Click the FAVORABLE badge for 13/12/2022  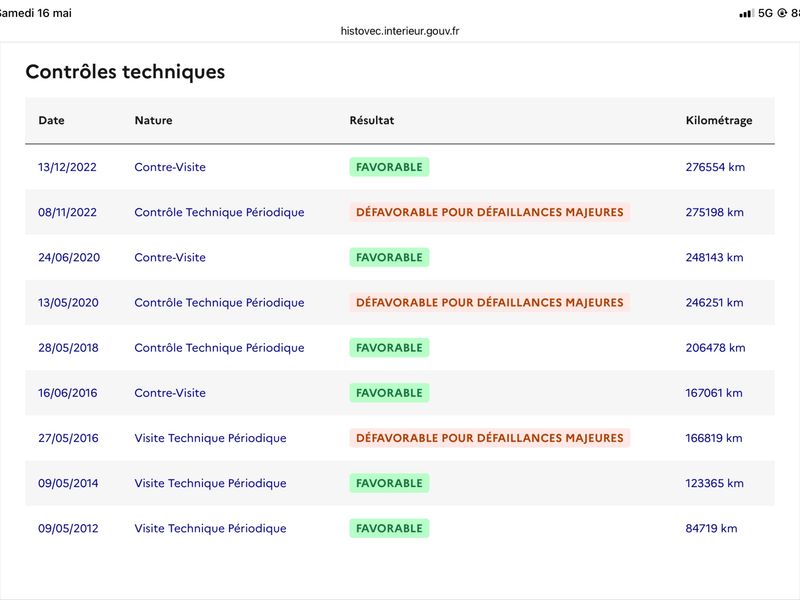pyautogui.click(x=389, y=167)
